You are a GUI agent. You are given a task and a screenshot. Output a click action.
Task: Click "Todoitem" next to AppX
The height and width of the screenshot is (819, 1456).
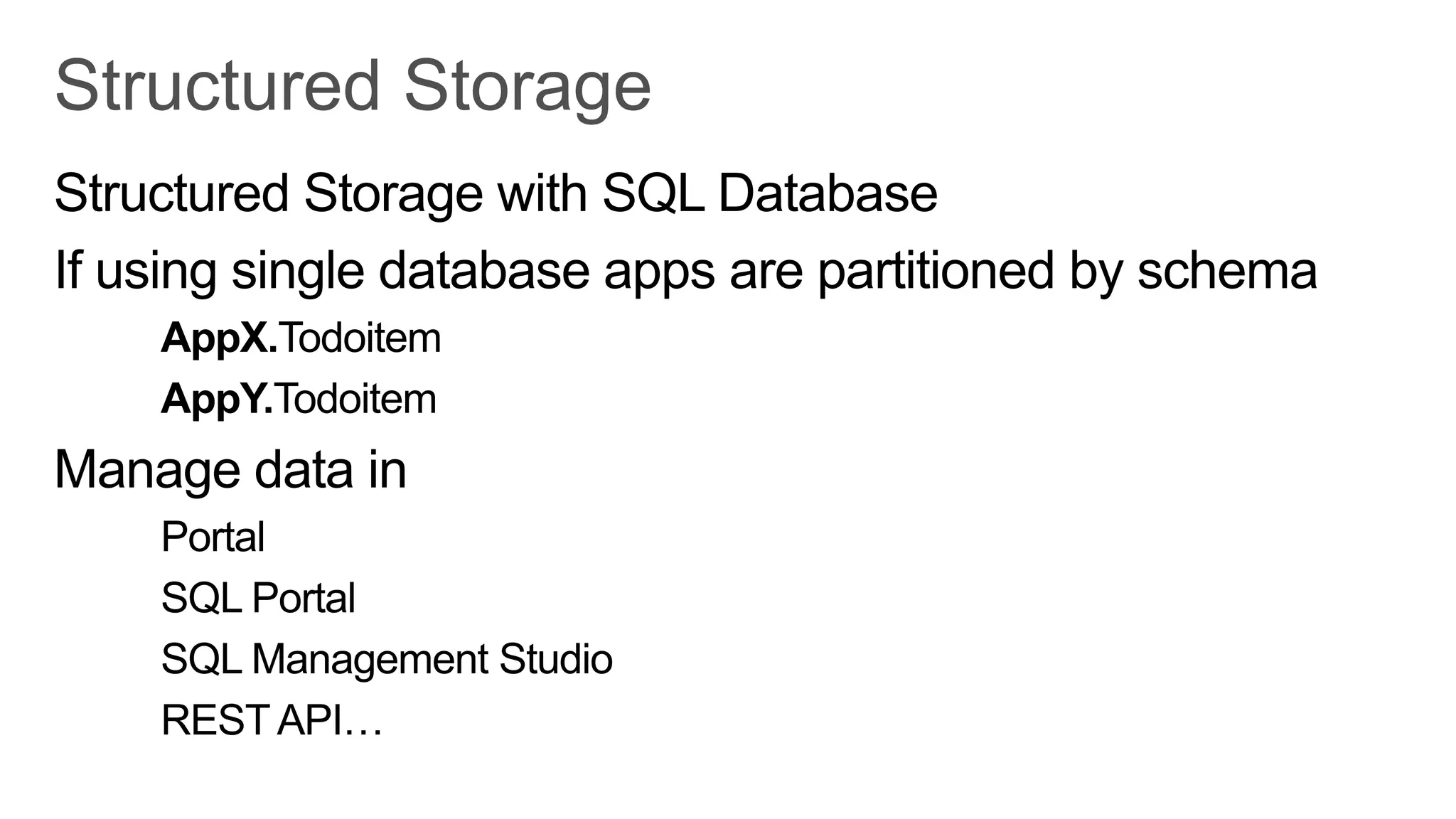(x=360, y=338)
